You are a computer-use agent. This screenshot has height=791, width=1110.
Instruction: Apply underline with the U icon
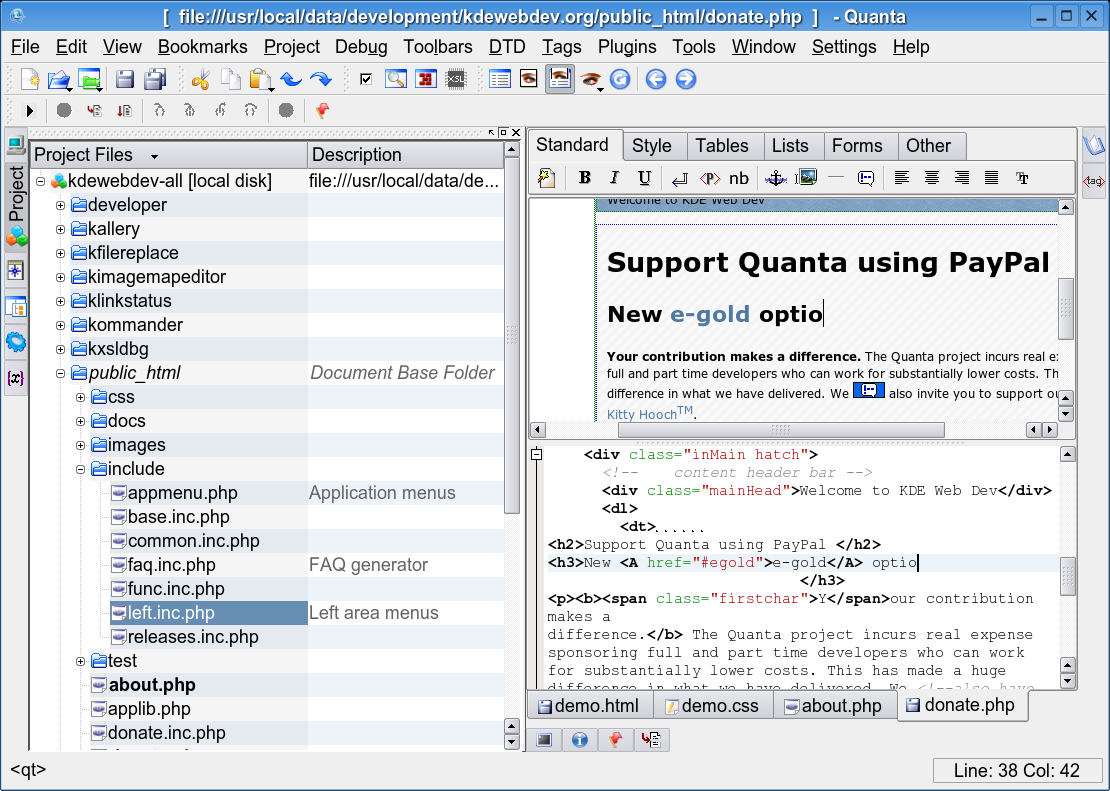[644, 178]
